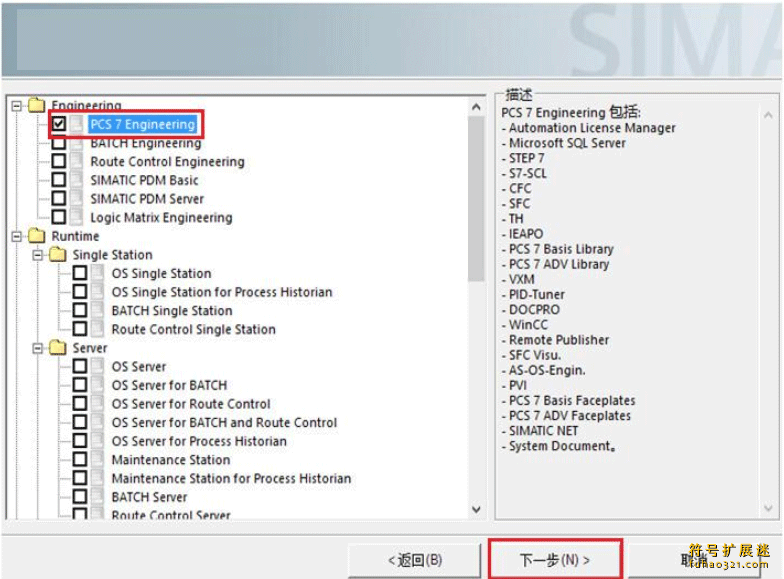Click icon beside OS Server for Process Historian
Image resolution: width=784 pixels, height=579 pixels.
tap(98, 441)
